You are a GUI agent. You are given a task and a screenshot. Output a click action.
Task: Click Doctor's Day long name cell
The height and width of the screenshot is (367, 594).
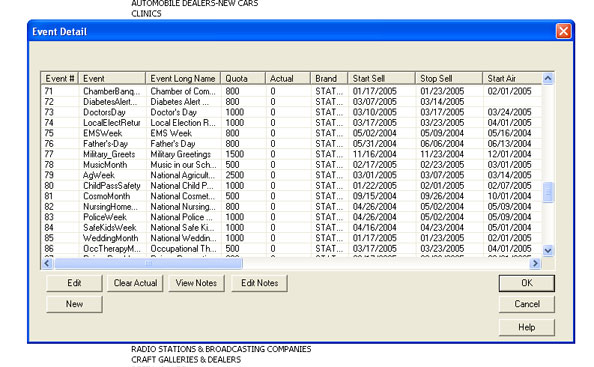[x=174, y=112]
